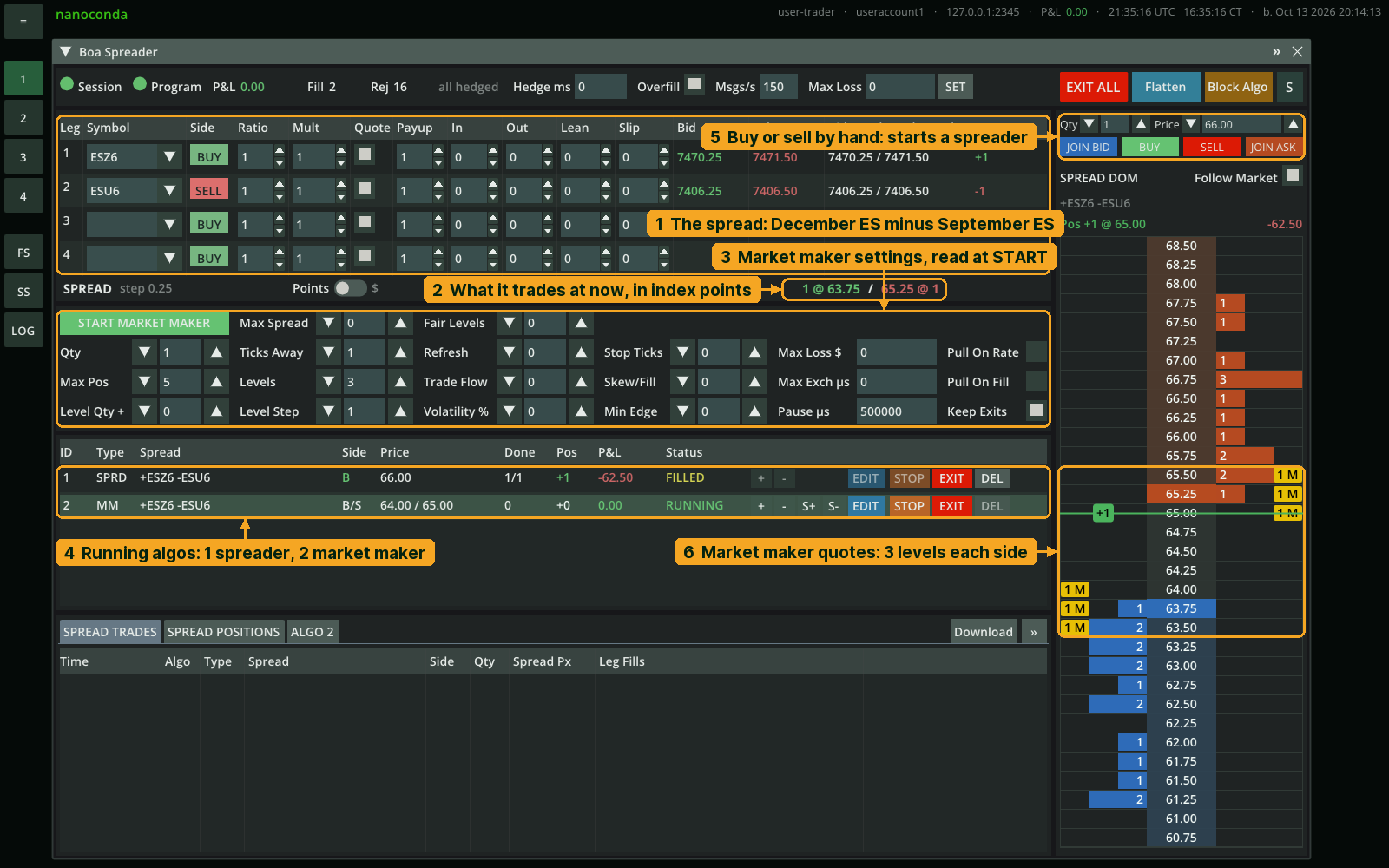Screen dimensions: 1389x868
Task: Decrease Max Pos with the down arrow
Action: point(145,382)
